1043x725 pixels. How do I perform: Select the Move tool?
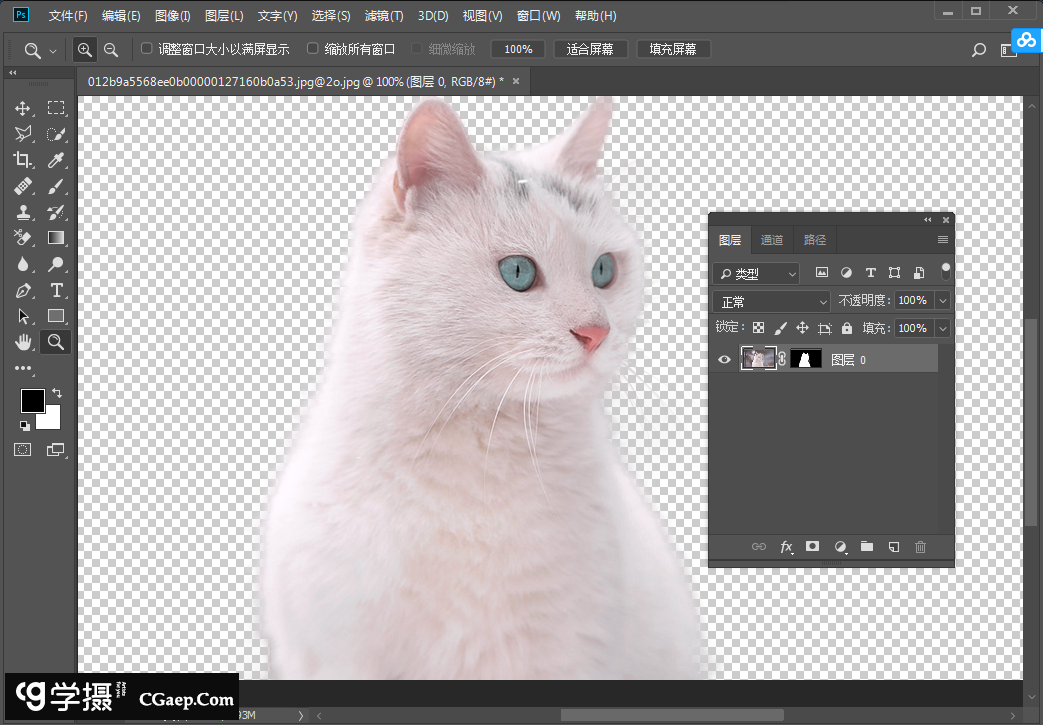point(23,108)
